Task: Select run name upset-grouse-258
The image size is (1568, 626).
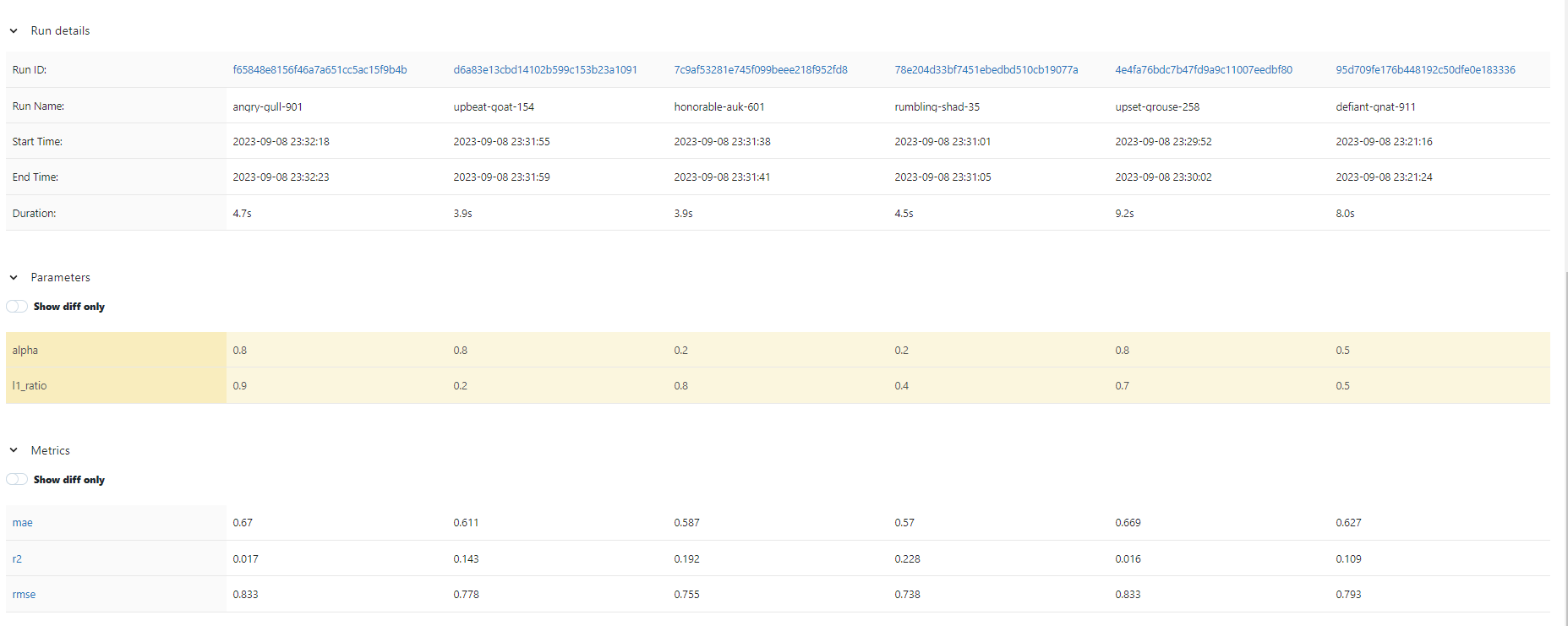Action: click(x=1157, y=107)
